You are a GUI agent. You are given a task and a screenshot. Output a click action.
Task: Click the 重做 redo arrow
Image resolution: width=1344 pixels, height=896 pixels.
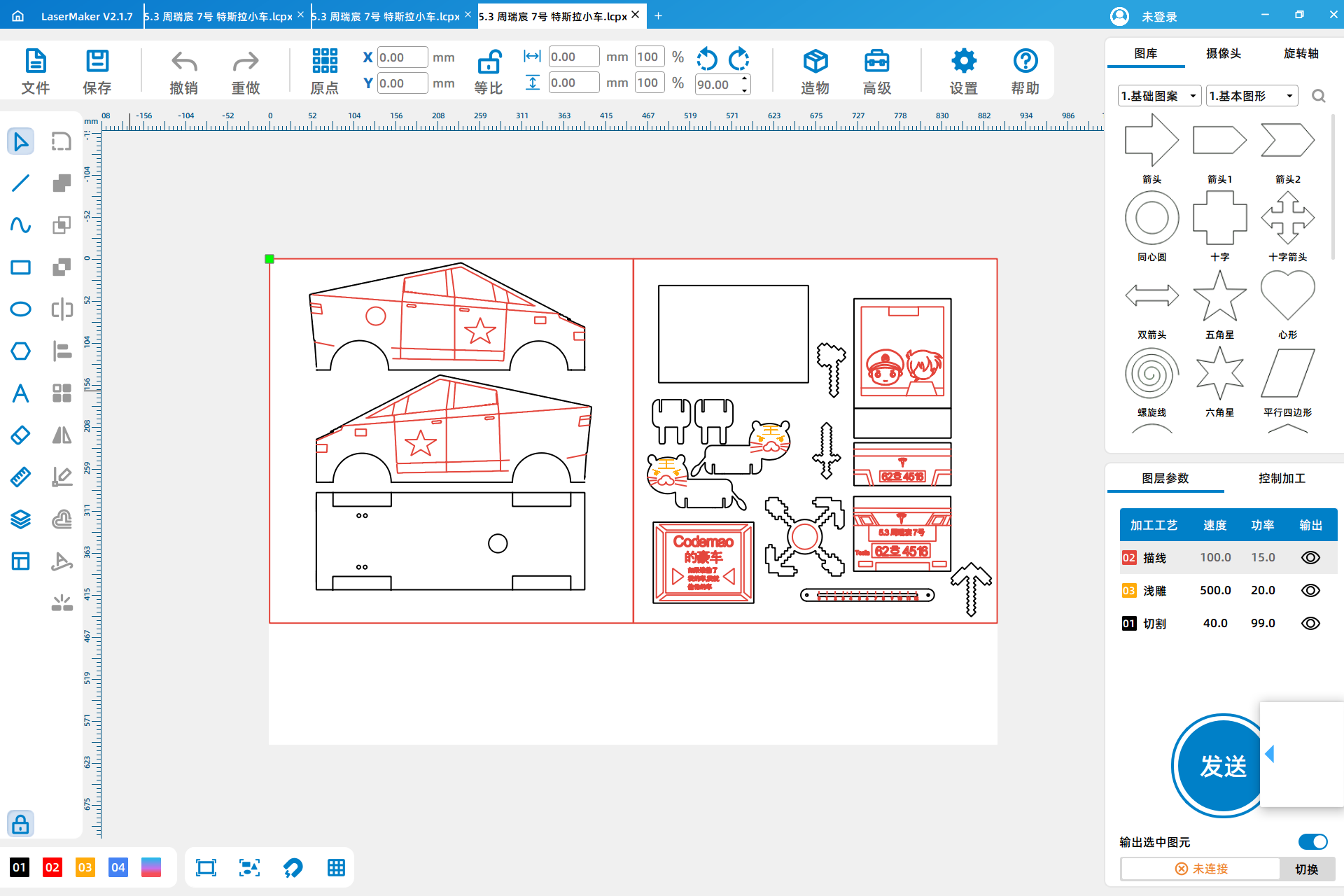(246, 71)
